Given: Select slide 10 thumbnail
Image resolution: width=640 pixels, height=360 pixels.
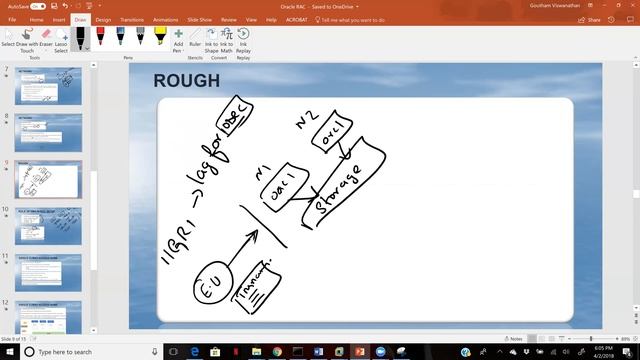Looking at the screenshot, I should pos(48,226).
